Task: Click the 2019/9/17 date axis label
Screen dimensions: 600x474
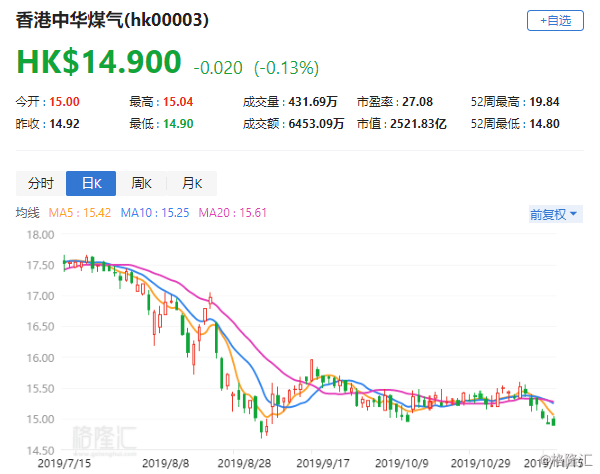Action: click(x=323, y=463)
